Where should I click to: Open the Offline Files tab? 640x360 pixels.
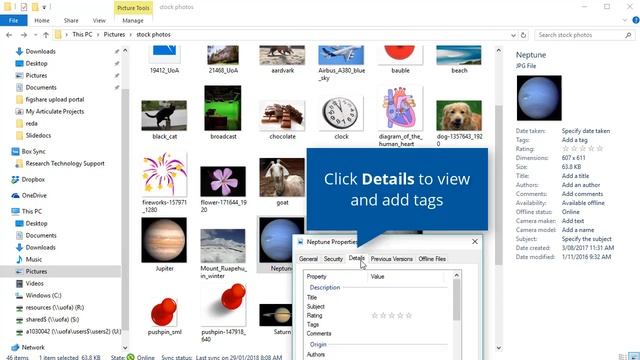coord(432,259)
